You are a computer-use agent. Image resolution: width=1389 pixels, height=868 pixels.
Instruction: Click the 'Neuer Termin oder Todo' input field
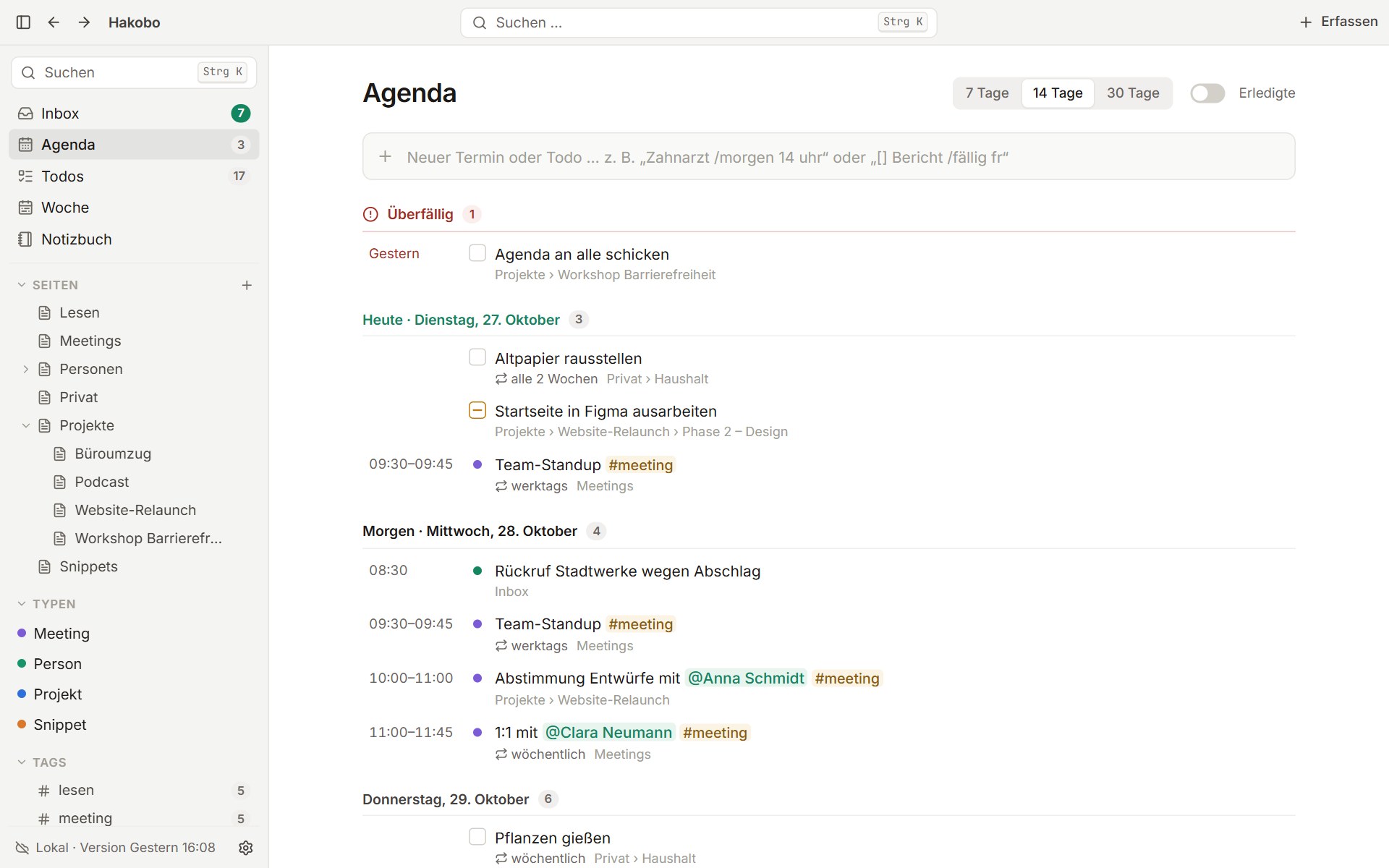(x=828, y=157)
